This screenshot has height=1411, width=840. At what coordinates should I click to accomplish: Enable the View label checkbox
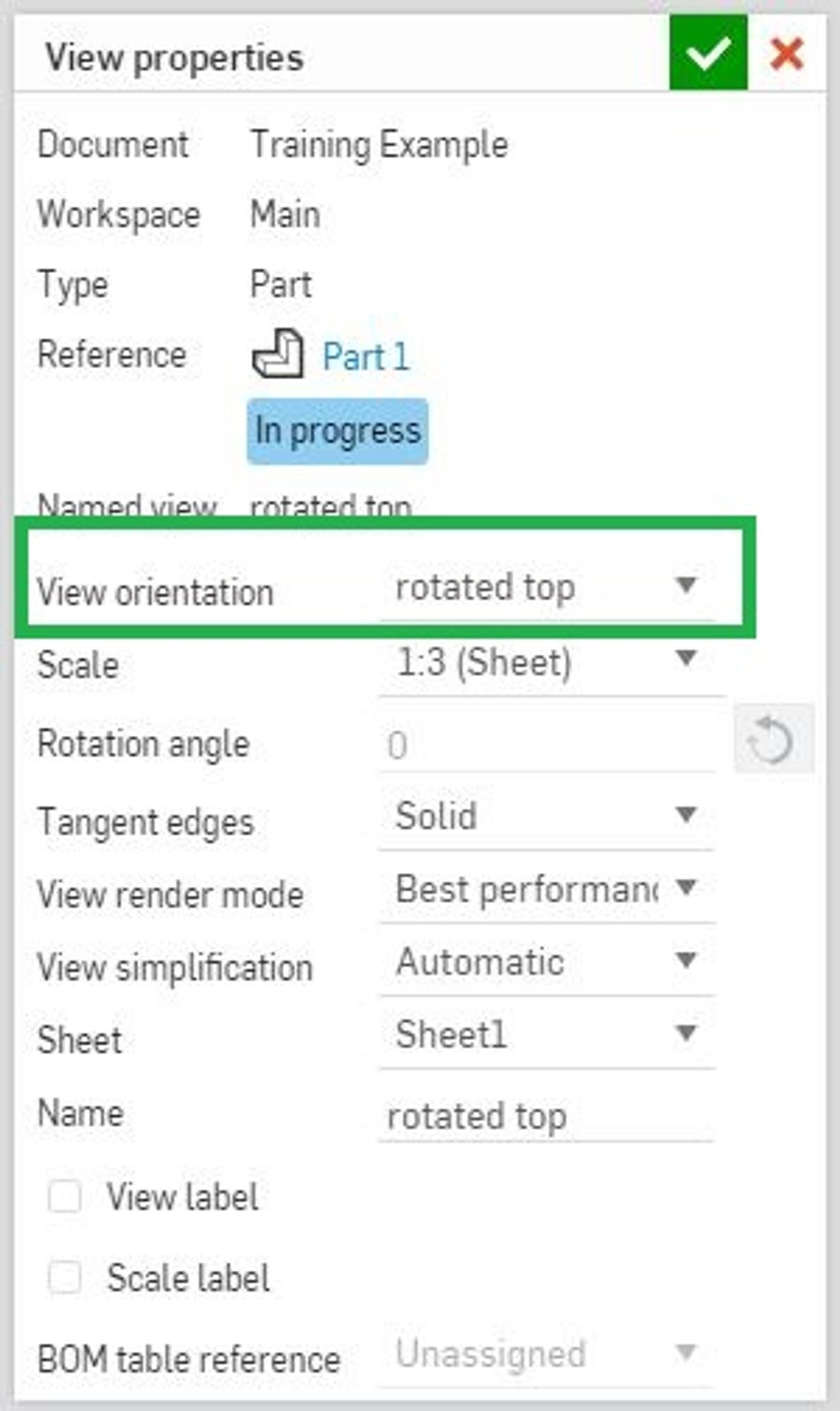pos(65,1194)
